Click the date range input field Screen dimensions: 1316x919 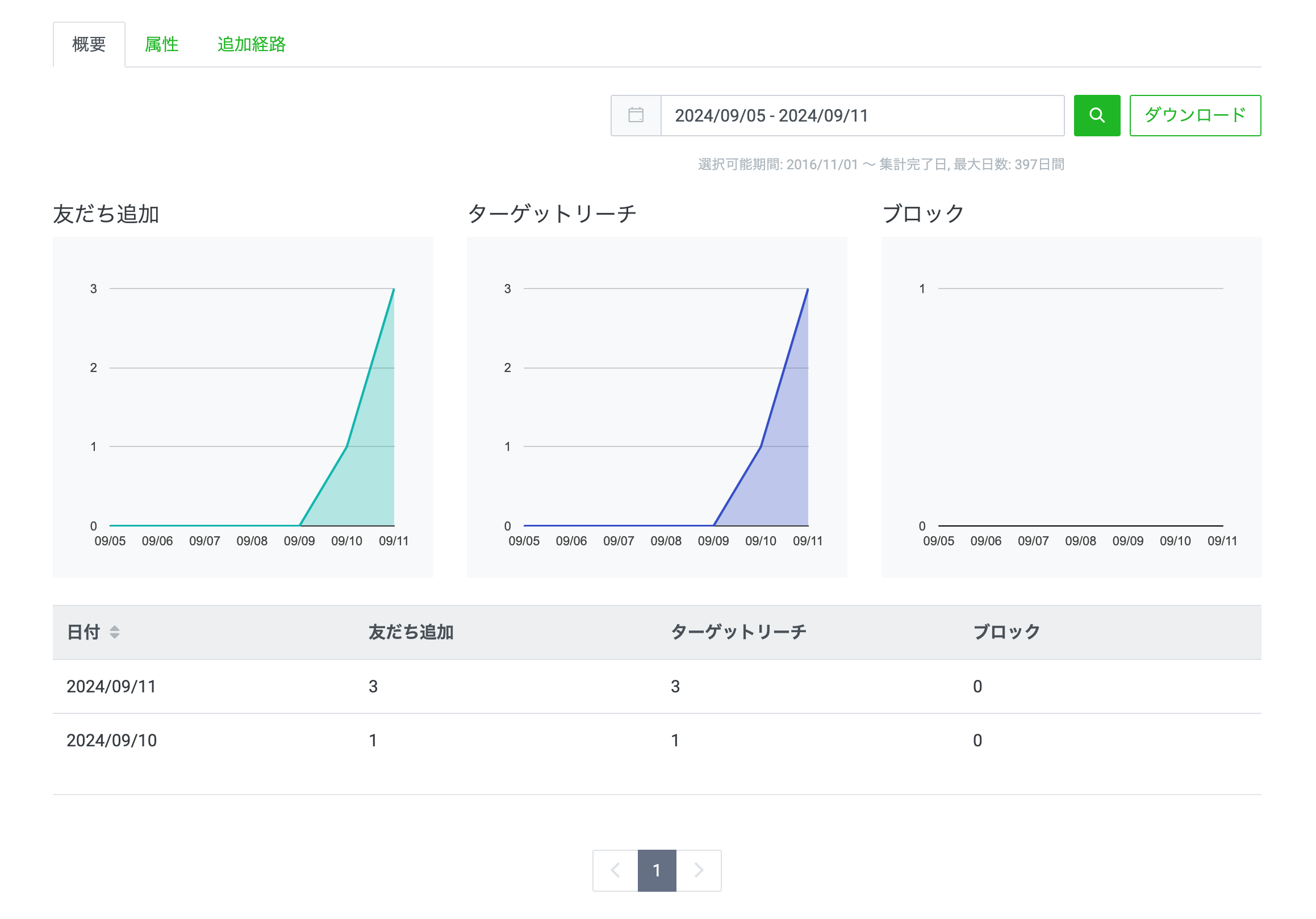[x=862, y=115]
